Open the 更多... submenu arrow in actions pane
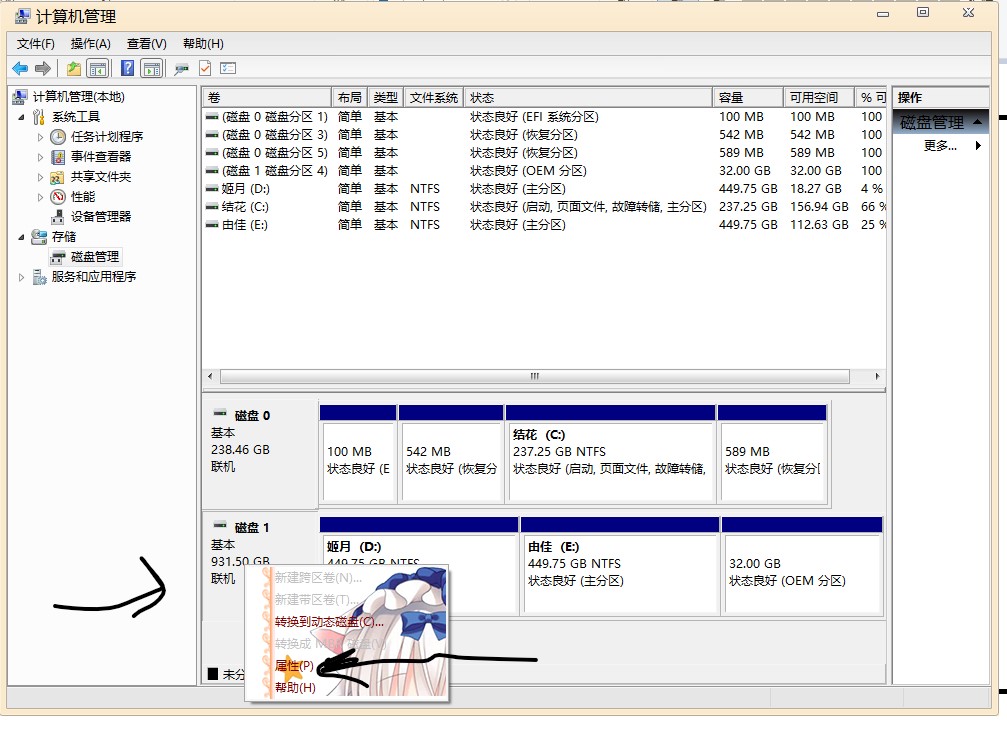This screenshot has width=1007, height=739. click(978, 146)
